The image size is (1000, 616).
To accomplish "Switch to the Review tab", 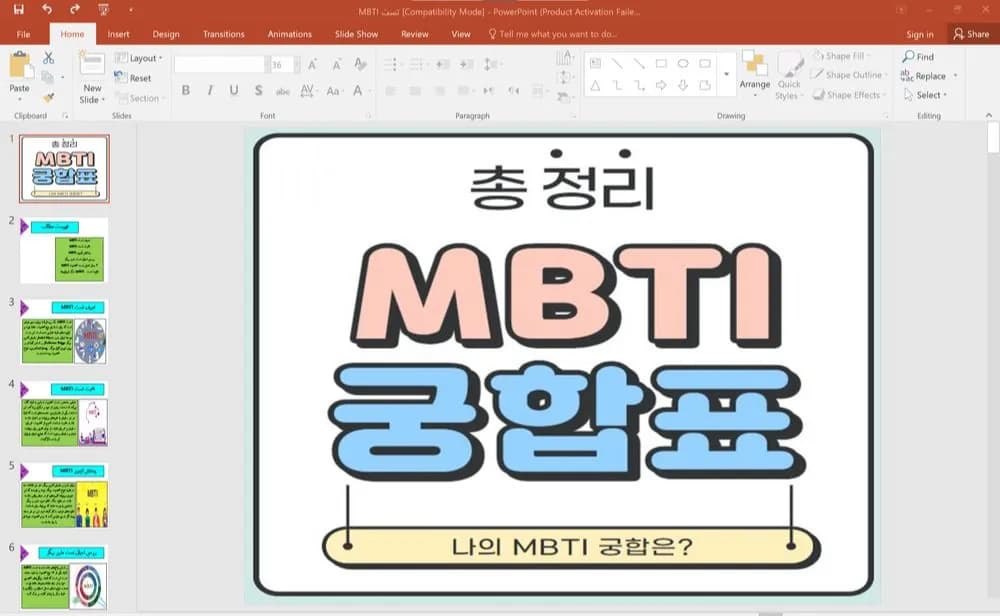I will click(415, 34).
